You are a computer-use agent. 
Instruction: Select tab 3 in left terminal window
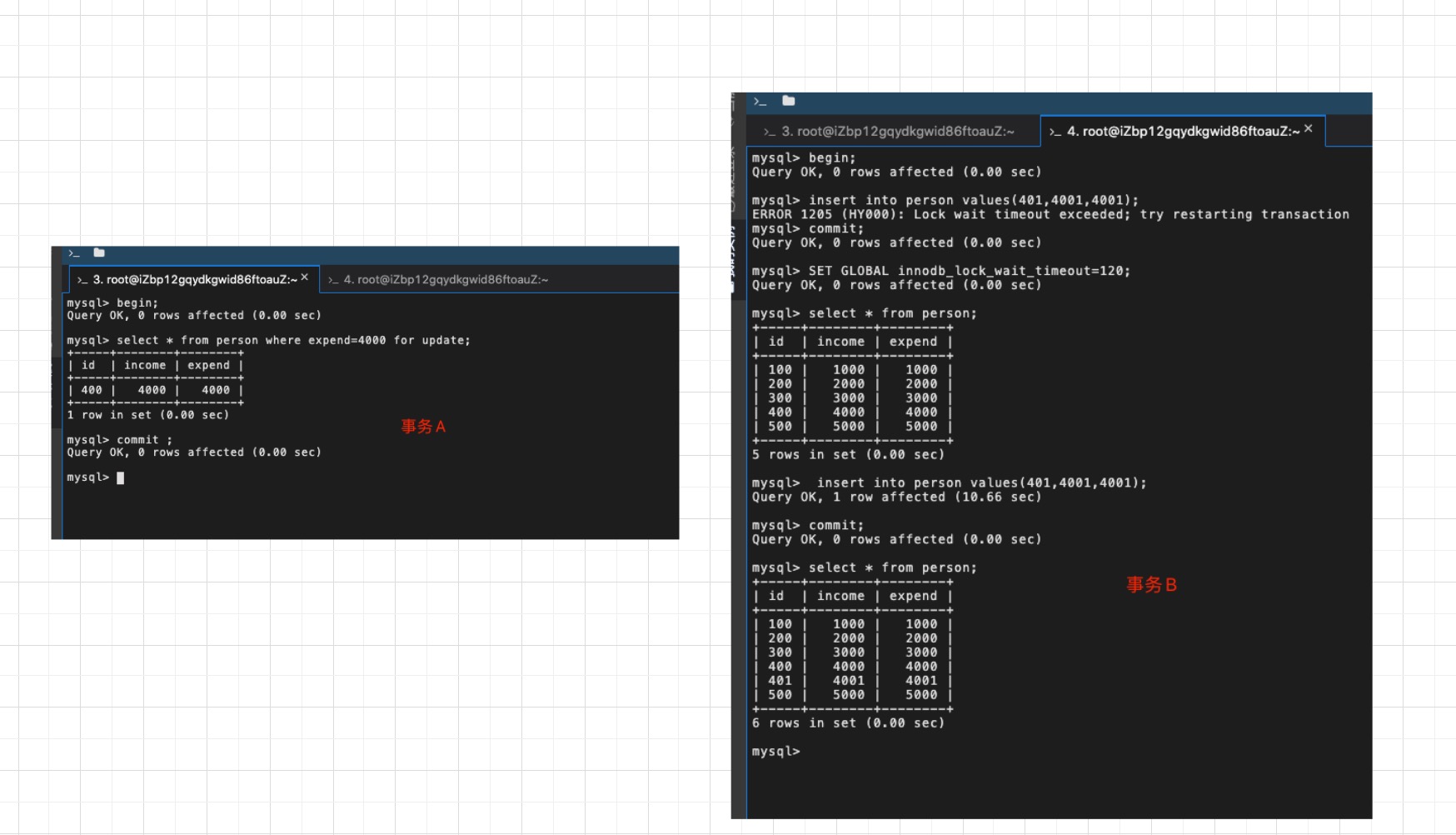pyautogui.click(x=193, y=279)
